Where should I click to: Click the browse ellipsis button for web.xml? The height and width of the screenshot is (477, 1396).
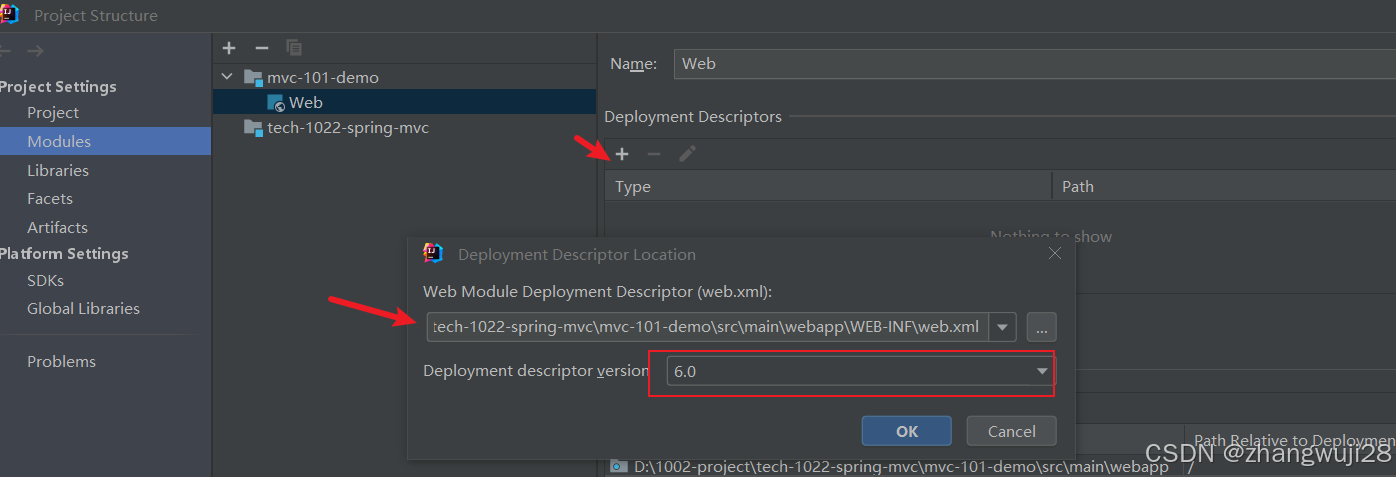(x=1041, y=327)
